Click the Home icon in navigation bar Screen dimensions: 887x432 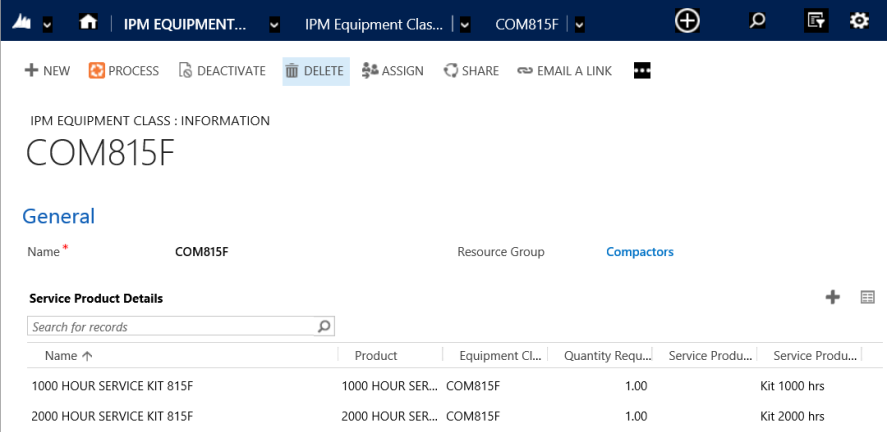click(x=88, y=21)
